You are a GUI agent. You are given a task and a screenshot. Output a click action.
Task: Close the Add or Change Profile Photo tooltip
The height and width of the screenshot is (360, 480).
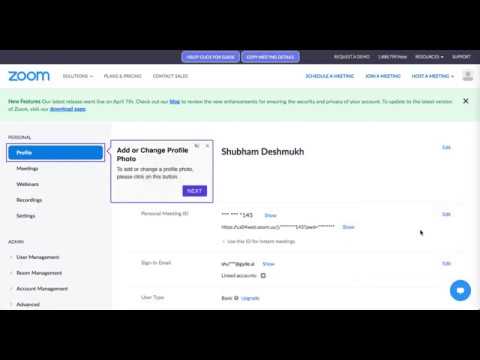pyautogui.click(x=207, y=146)
